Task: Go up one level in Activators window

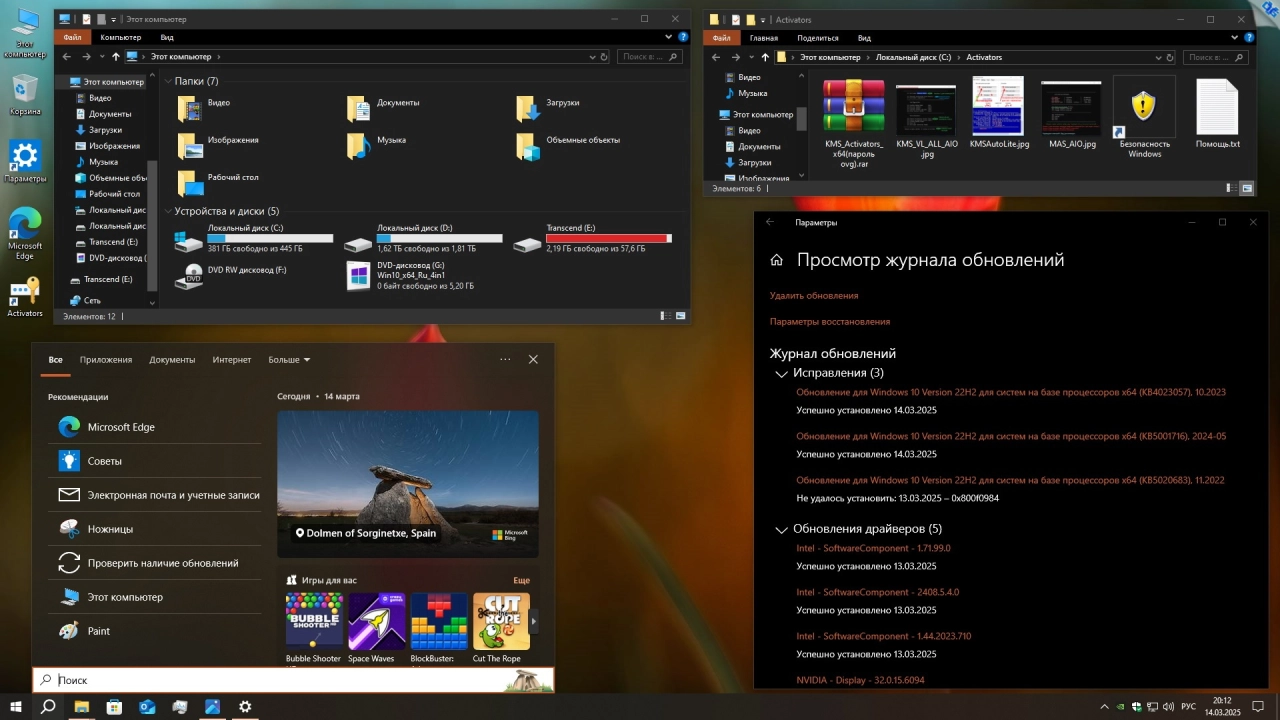Action: [x=765, y=57]
